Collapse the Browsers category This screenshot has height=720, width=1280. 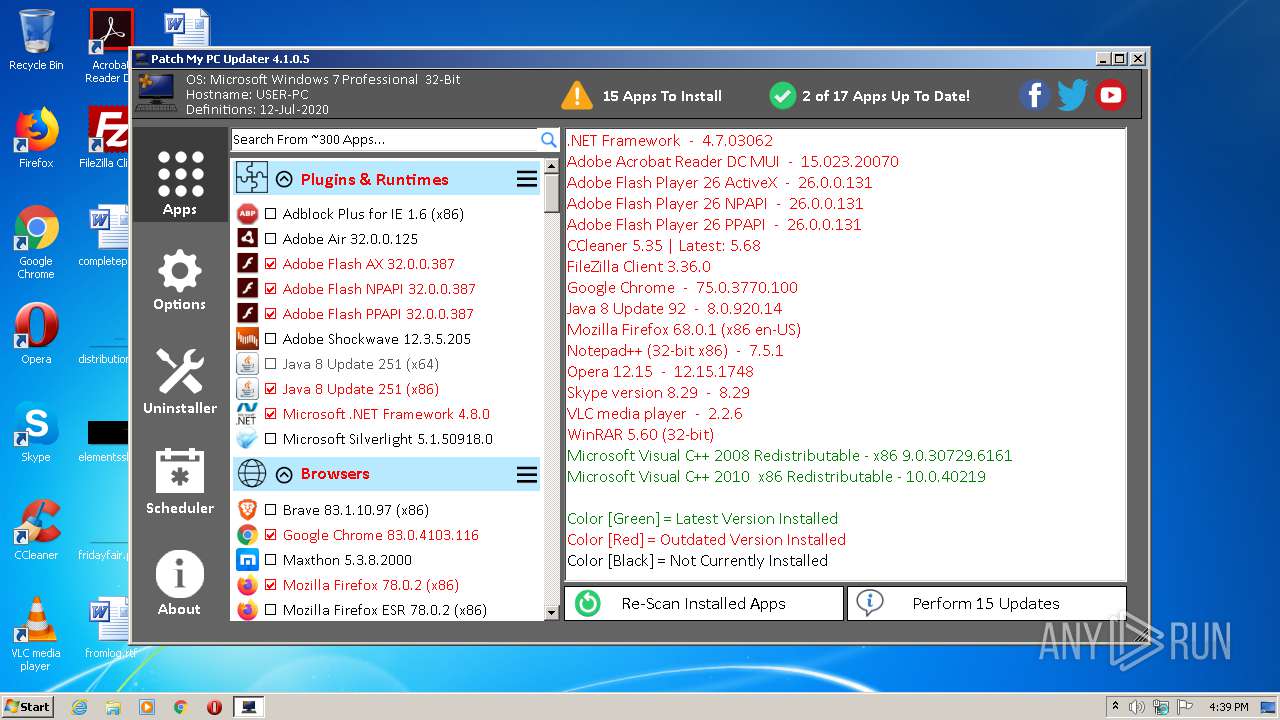coord(284,475)
